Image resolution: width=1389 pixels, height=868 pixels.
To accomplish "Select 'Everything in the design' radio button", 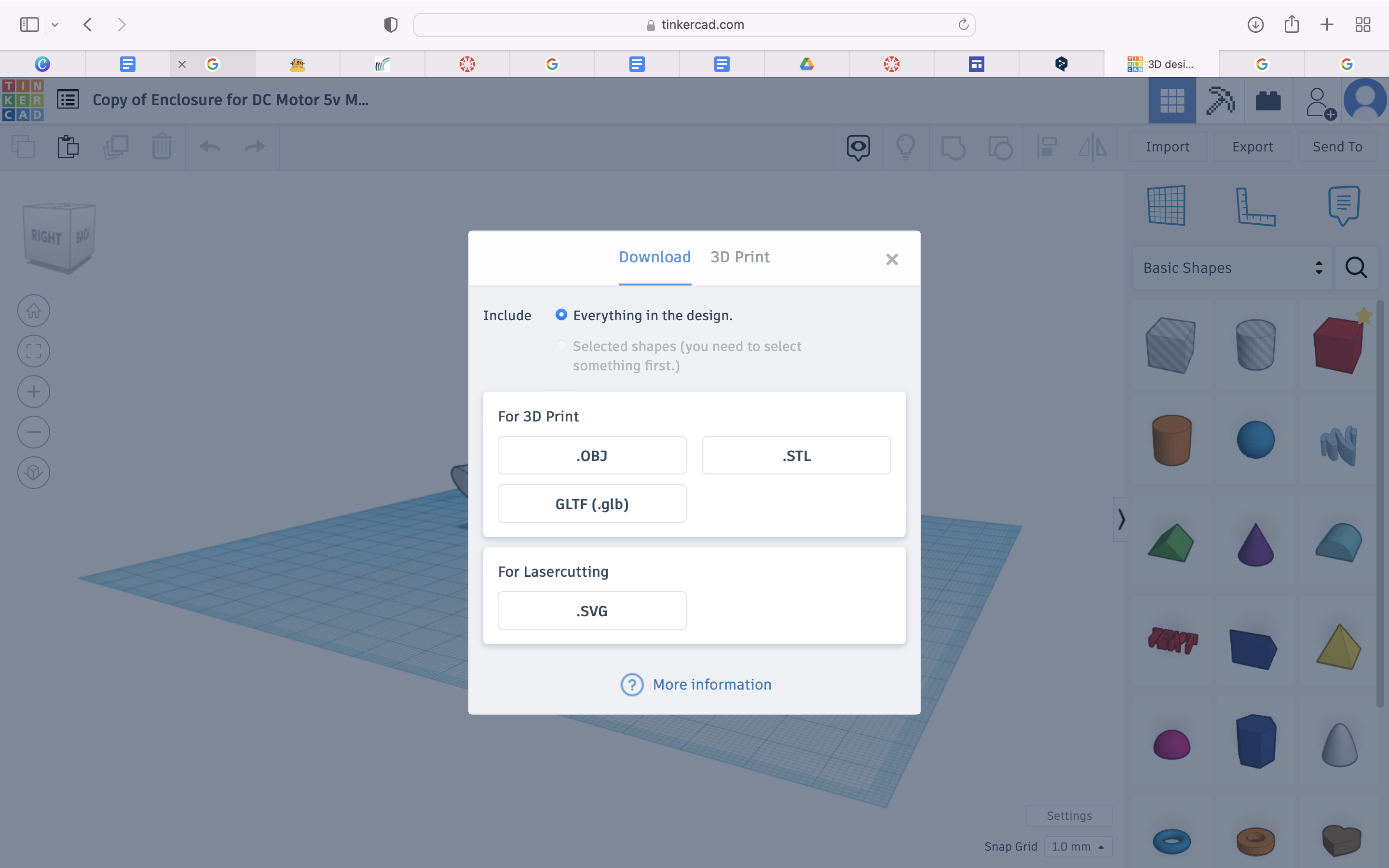I will coord(561,314).
